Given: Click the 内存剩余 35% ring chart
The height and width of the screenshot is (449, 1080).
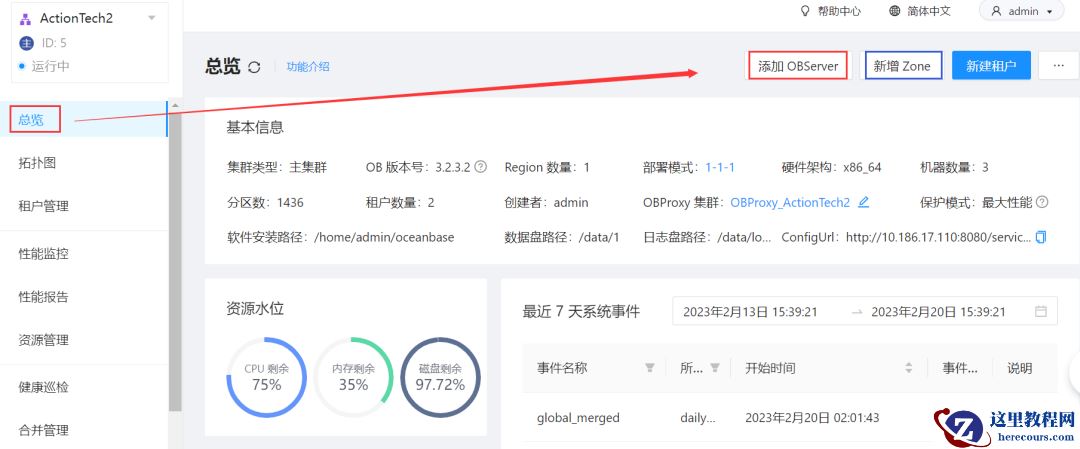Looking at the screenshot, I should tap(353, 377).
